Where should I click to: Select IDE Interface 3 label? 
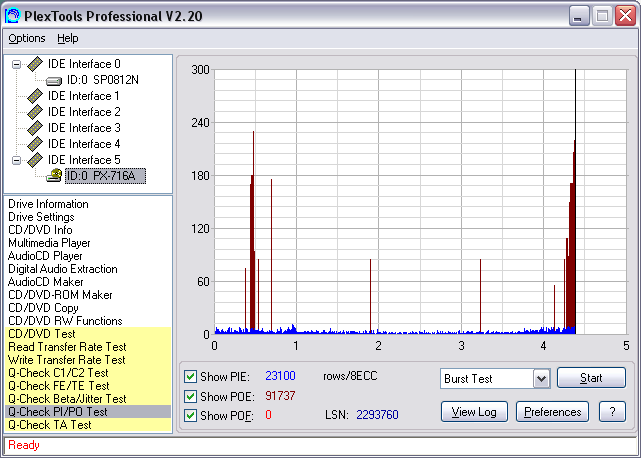coord(84,128)
